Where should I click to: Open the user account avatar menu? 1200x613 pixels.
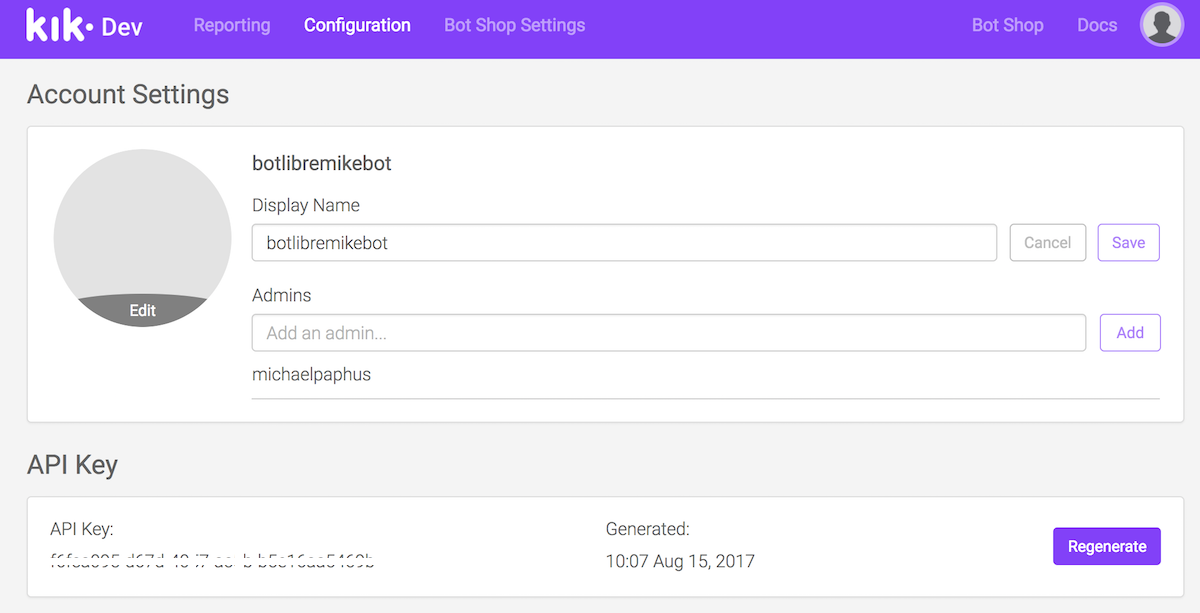click(1161, 25)
